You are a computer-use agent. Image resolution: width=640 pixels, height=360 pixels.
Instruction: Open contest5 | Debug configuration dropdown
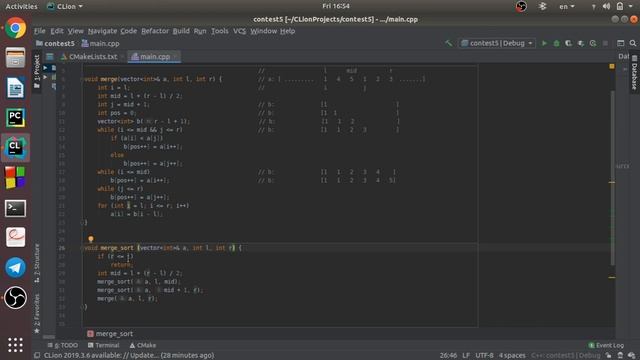tap(497, 43)
